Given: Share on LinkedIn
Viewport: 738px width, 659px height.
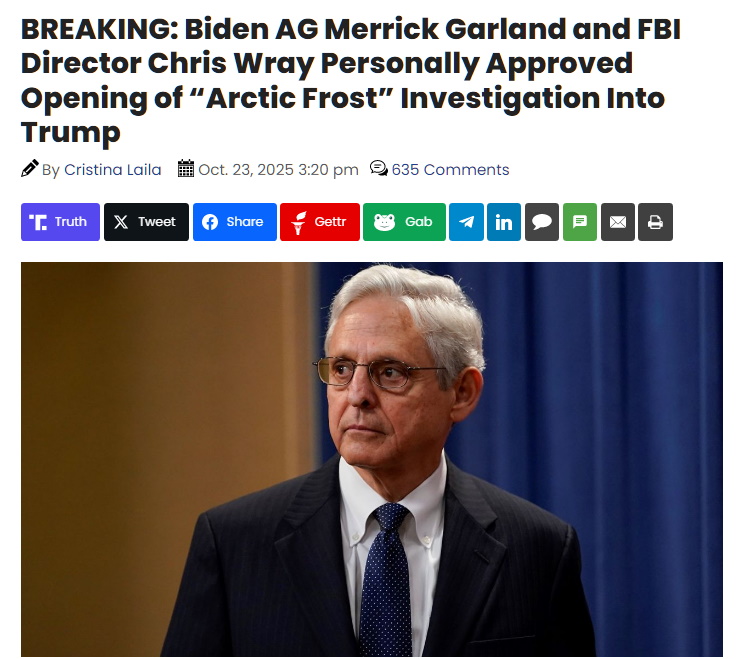Looking at the screenshot, I should pyautogui.click(x=504, y=222).
